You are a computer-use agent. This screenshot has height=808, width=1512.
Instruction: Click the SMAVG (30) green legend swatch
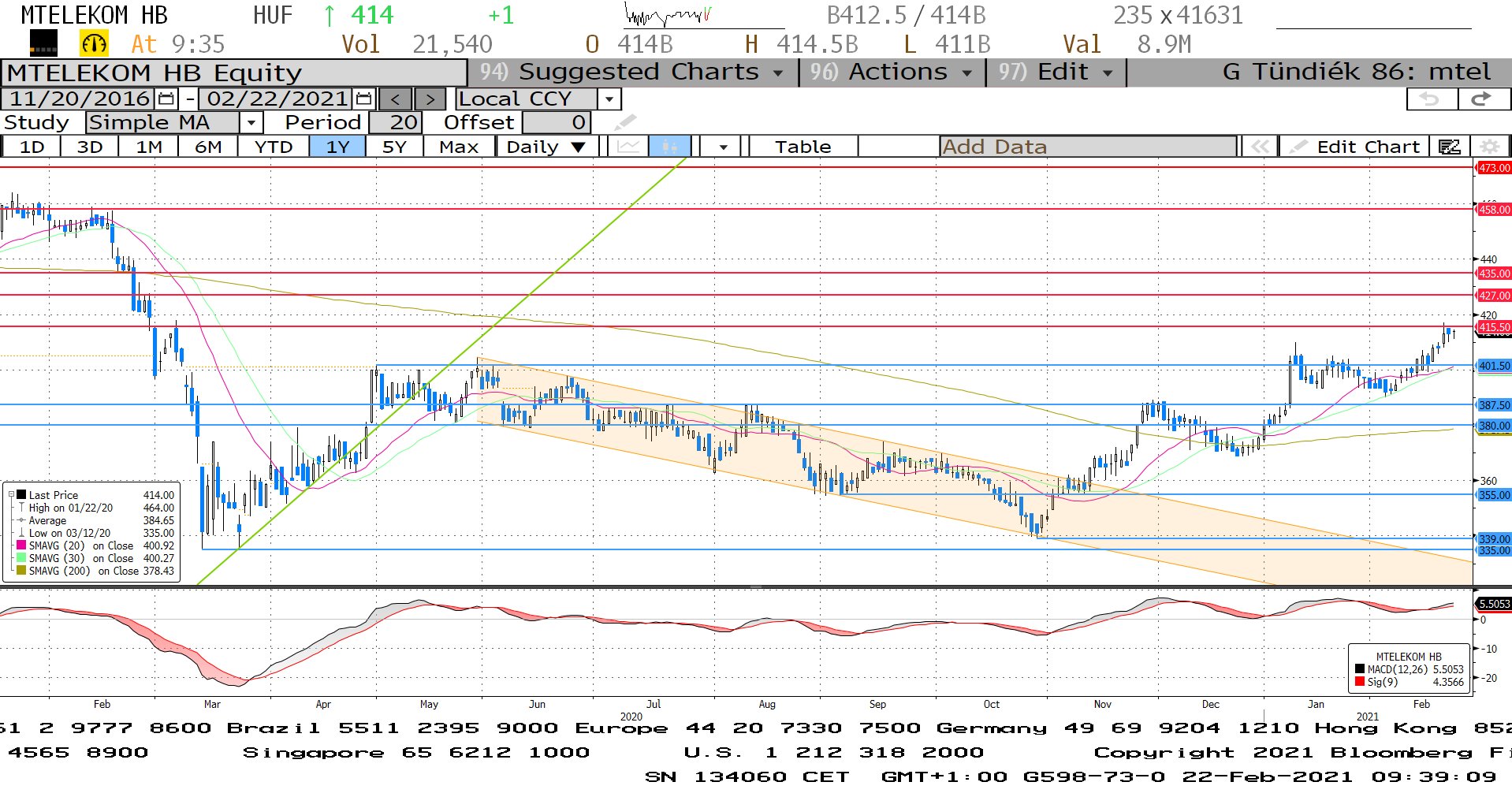[21, 558]
